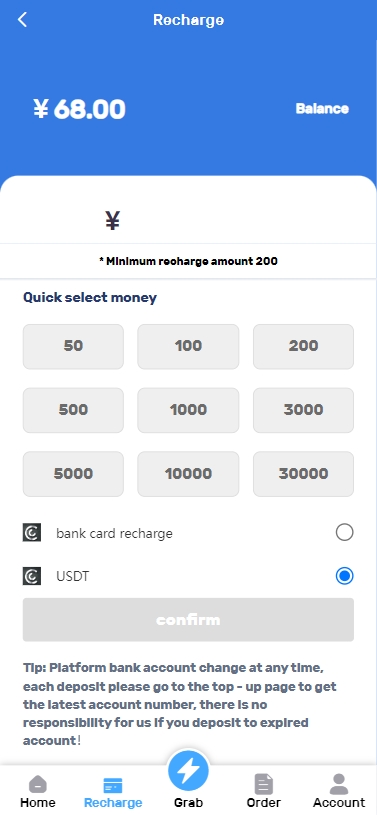Viewport: 377px width, 815px height.
Task: Select the USDT radio button
Action: (344, 576)
